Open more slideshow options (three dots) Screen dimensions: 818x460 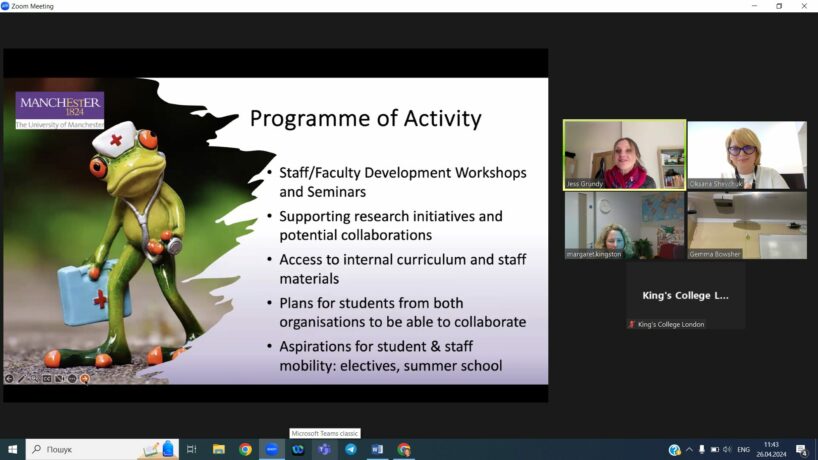point(71,379)
